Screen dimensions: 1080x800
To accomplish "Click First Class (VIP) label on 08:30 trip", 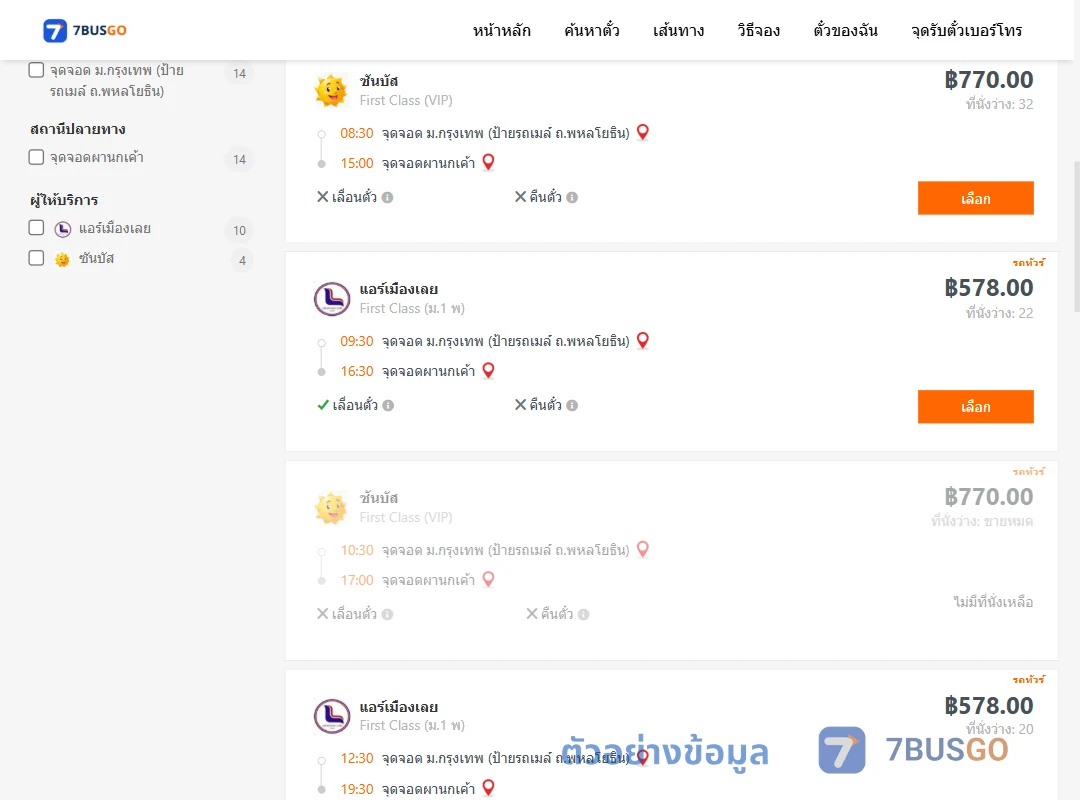I will [406, 101].
